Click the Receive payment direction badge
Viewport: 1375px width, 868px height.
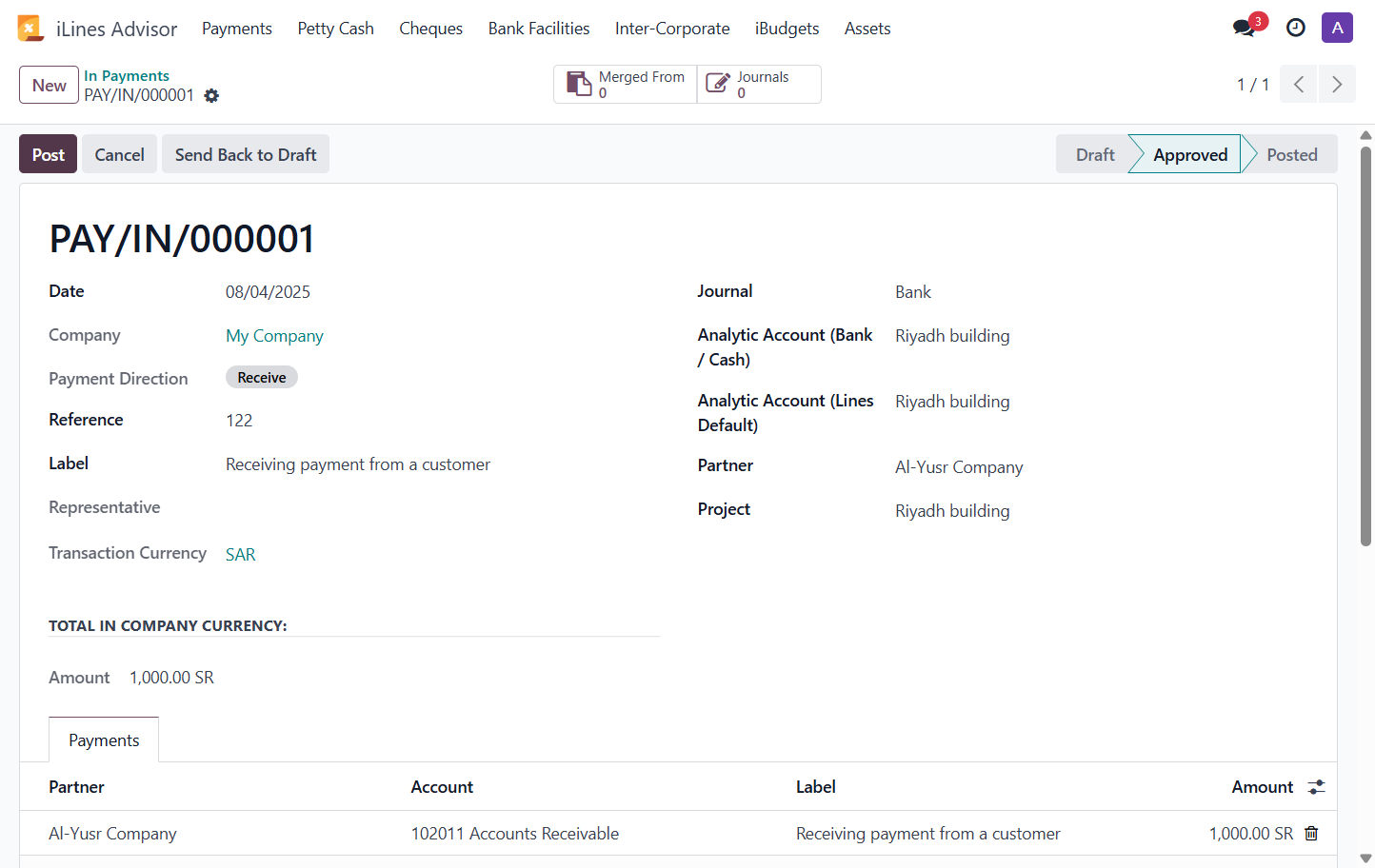click(x=262, y=377)
